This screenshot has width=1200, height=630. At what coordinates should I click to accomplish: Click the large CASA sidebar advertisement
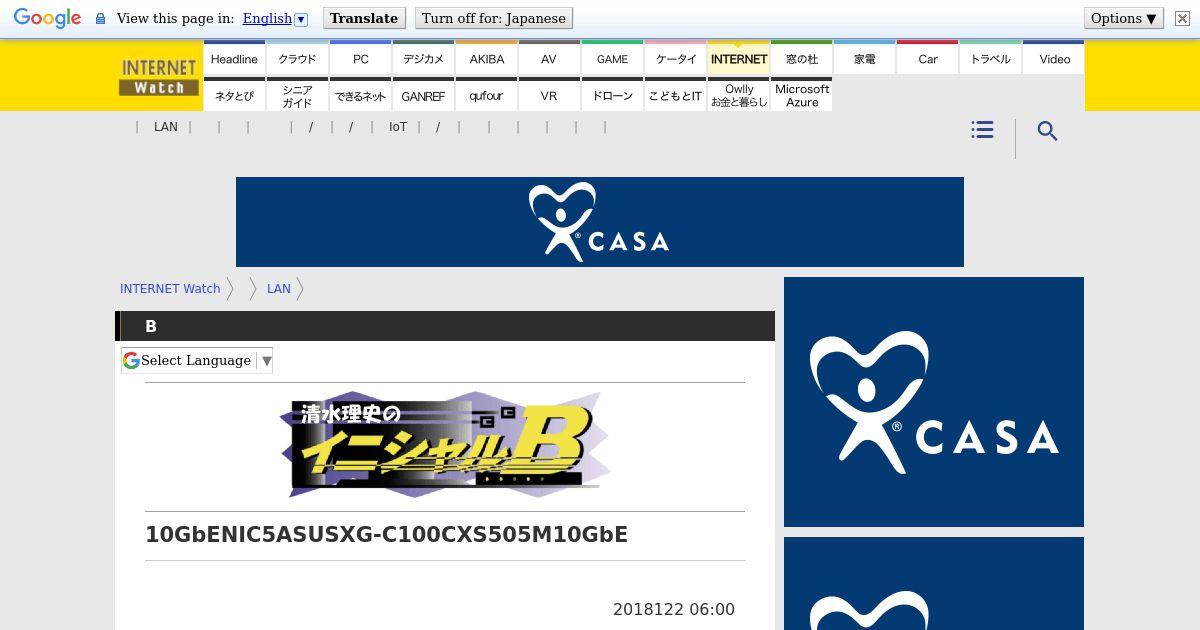point(934,402)
